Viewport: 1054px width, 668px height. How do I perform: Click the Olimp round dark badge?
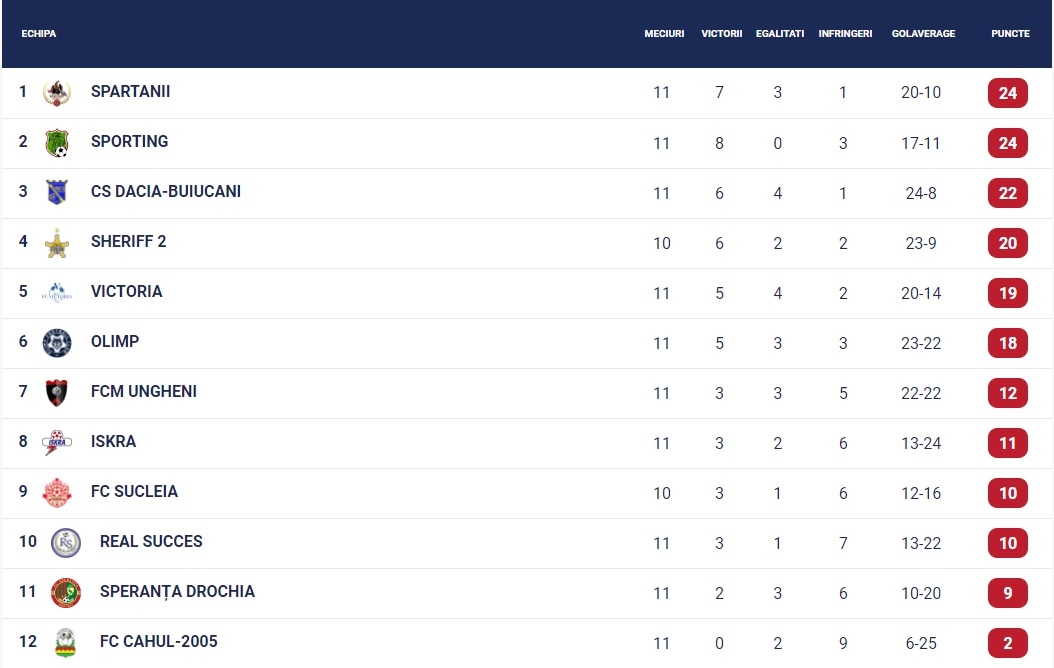(56, 343)
